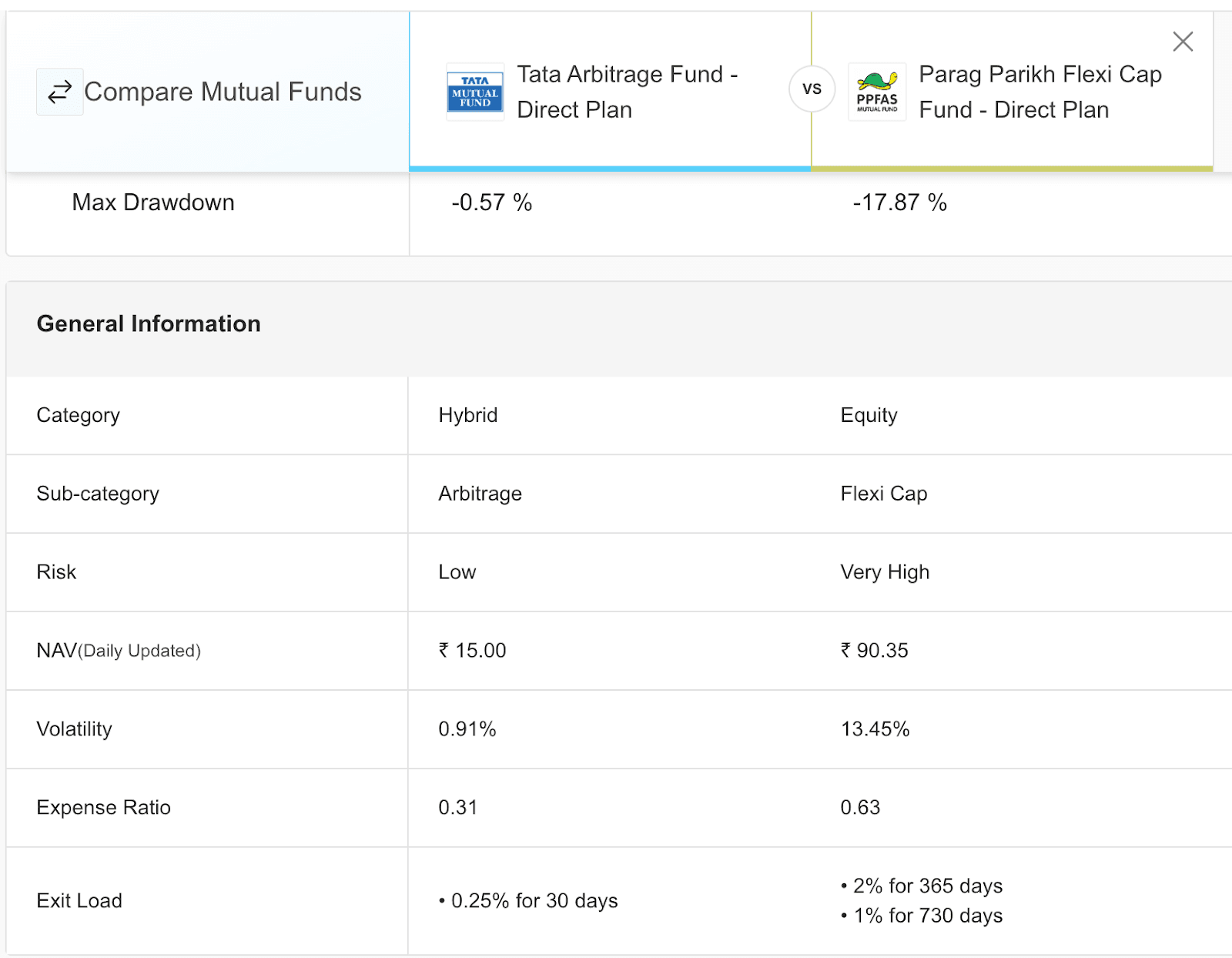Click the Category row label
Viewport: 1232px width, 958px height.
coord(78,416)
